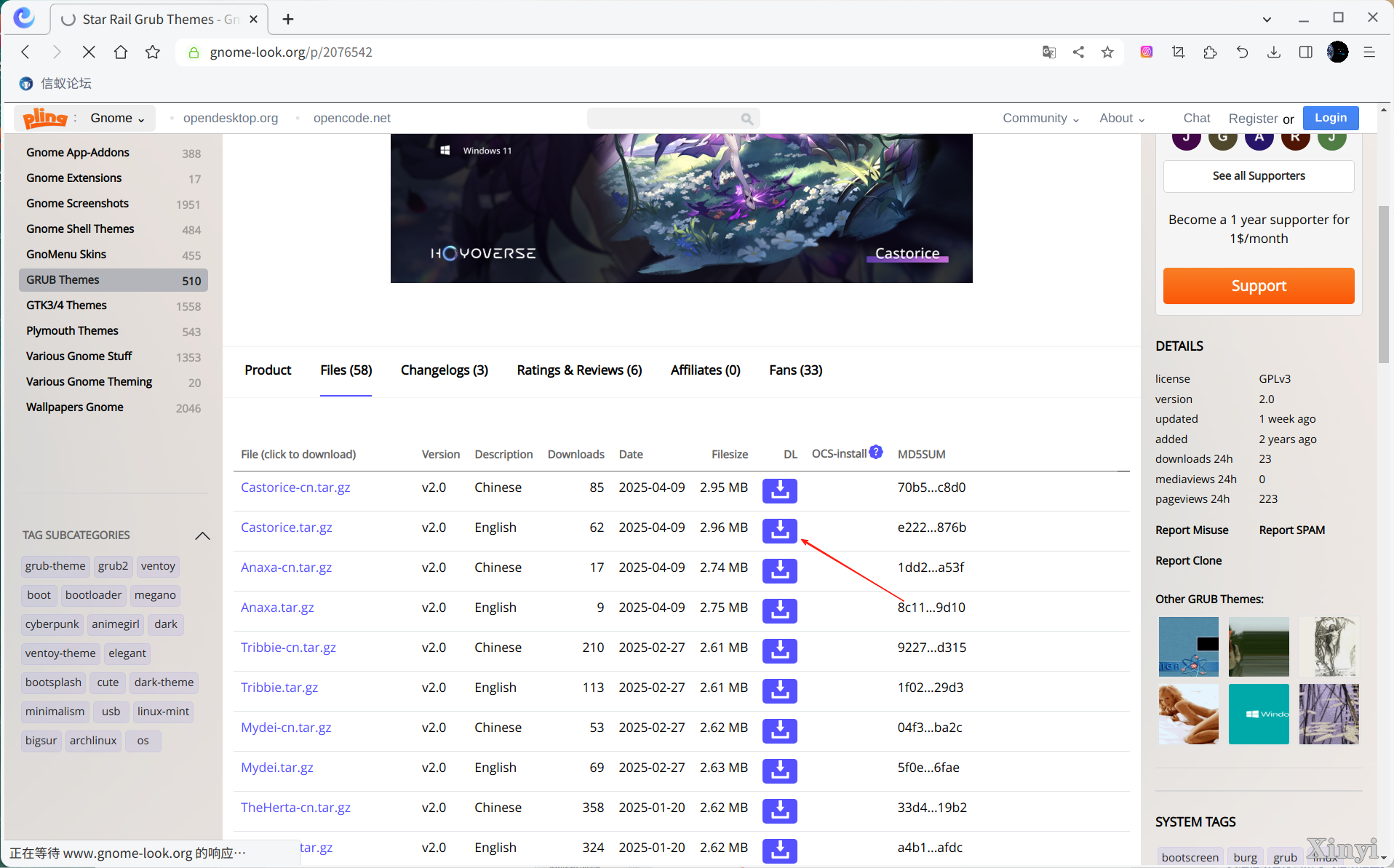
Task: Switch to Affiliates (0) tab
Action: coord(705,370)
